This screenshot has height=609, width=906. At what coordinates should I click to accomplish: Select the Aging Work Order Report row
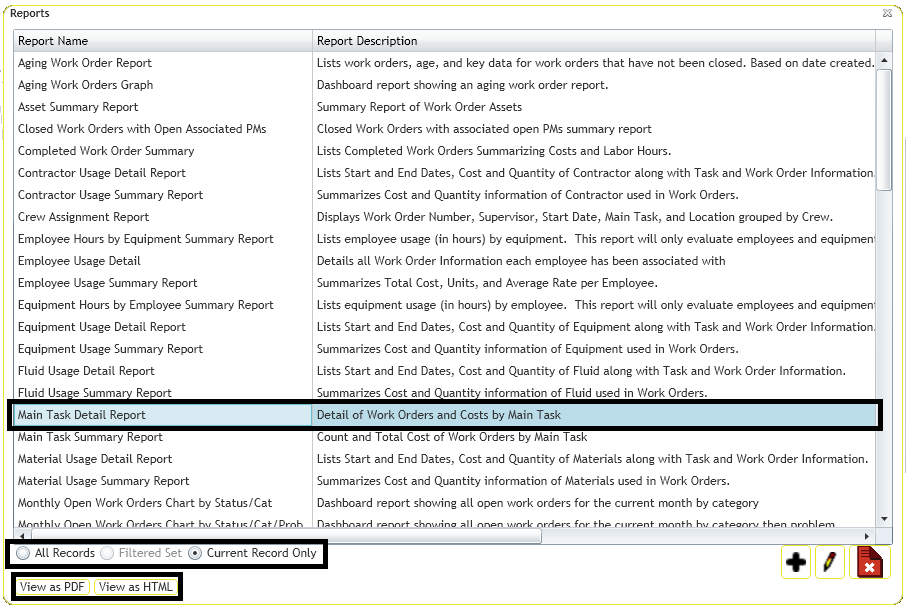coord(85,63)
